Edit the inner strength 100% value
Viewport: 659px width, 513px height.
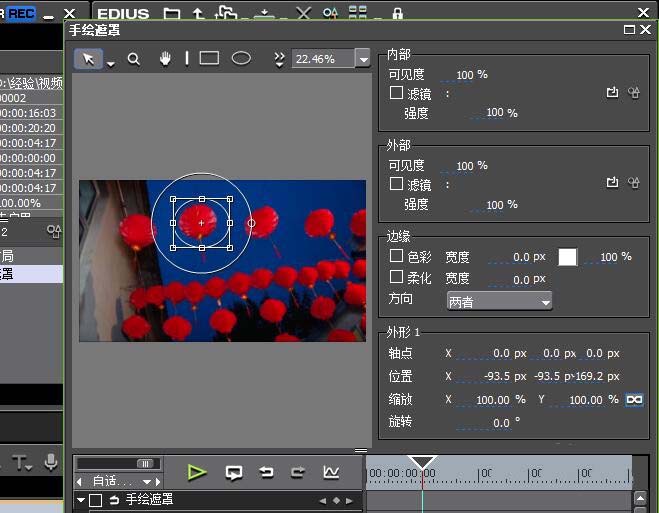(x=495, y=113)
